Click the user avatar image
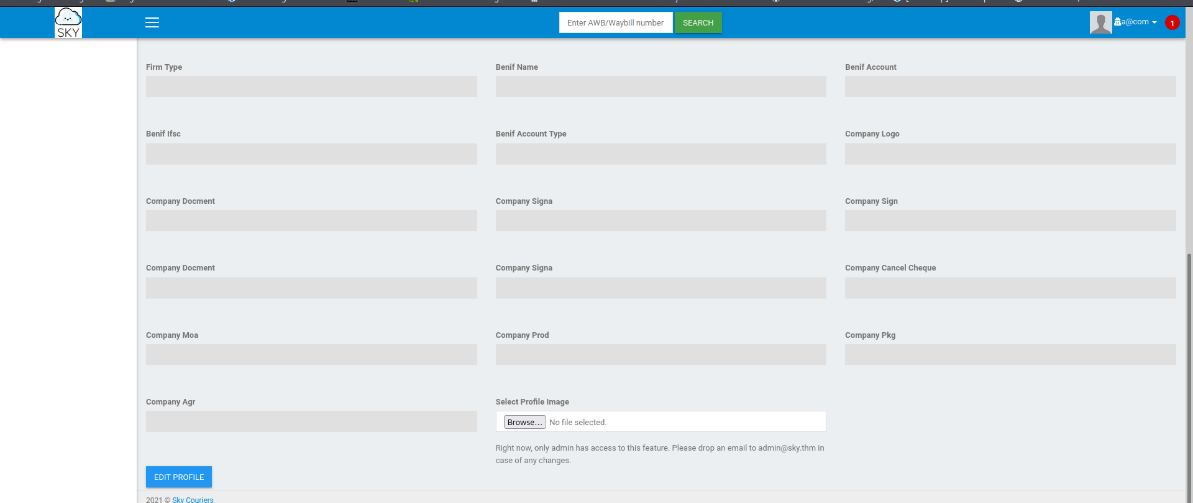 1100,23
